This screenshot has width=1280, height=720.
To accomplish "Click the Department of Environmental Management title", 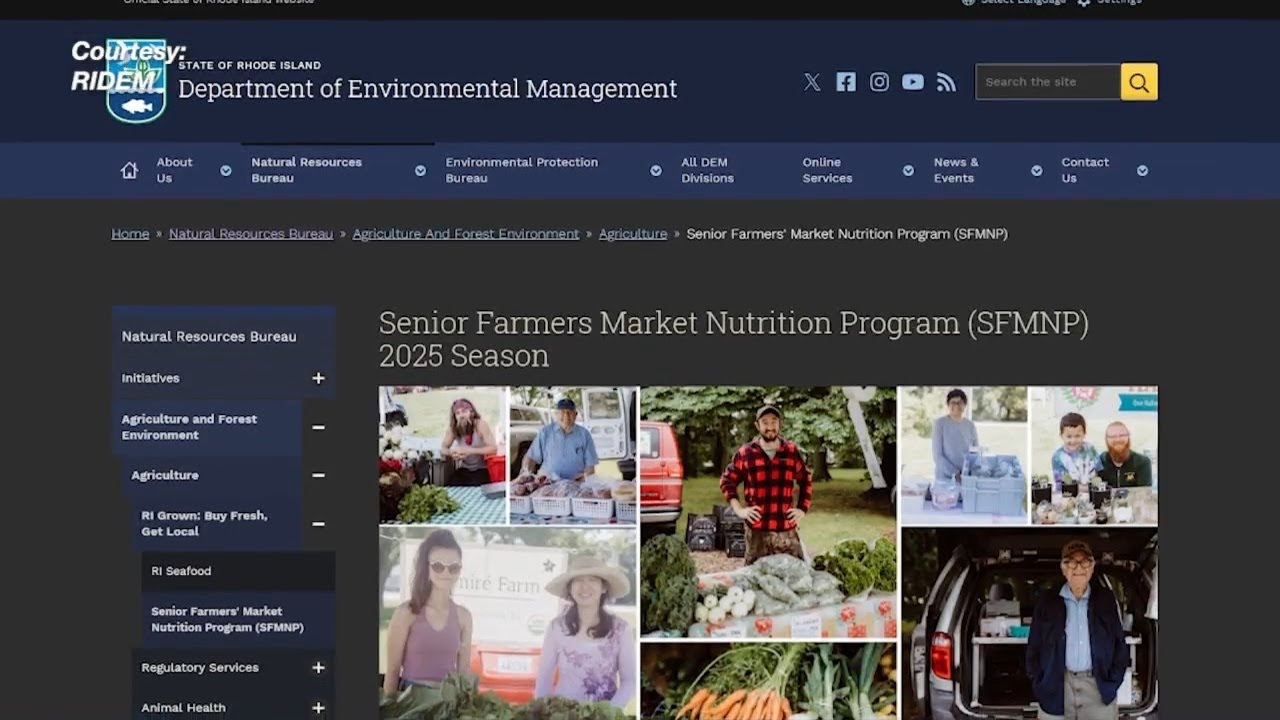I will [x=428, y=89].
